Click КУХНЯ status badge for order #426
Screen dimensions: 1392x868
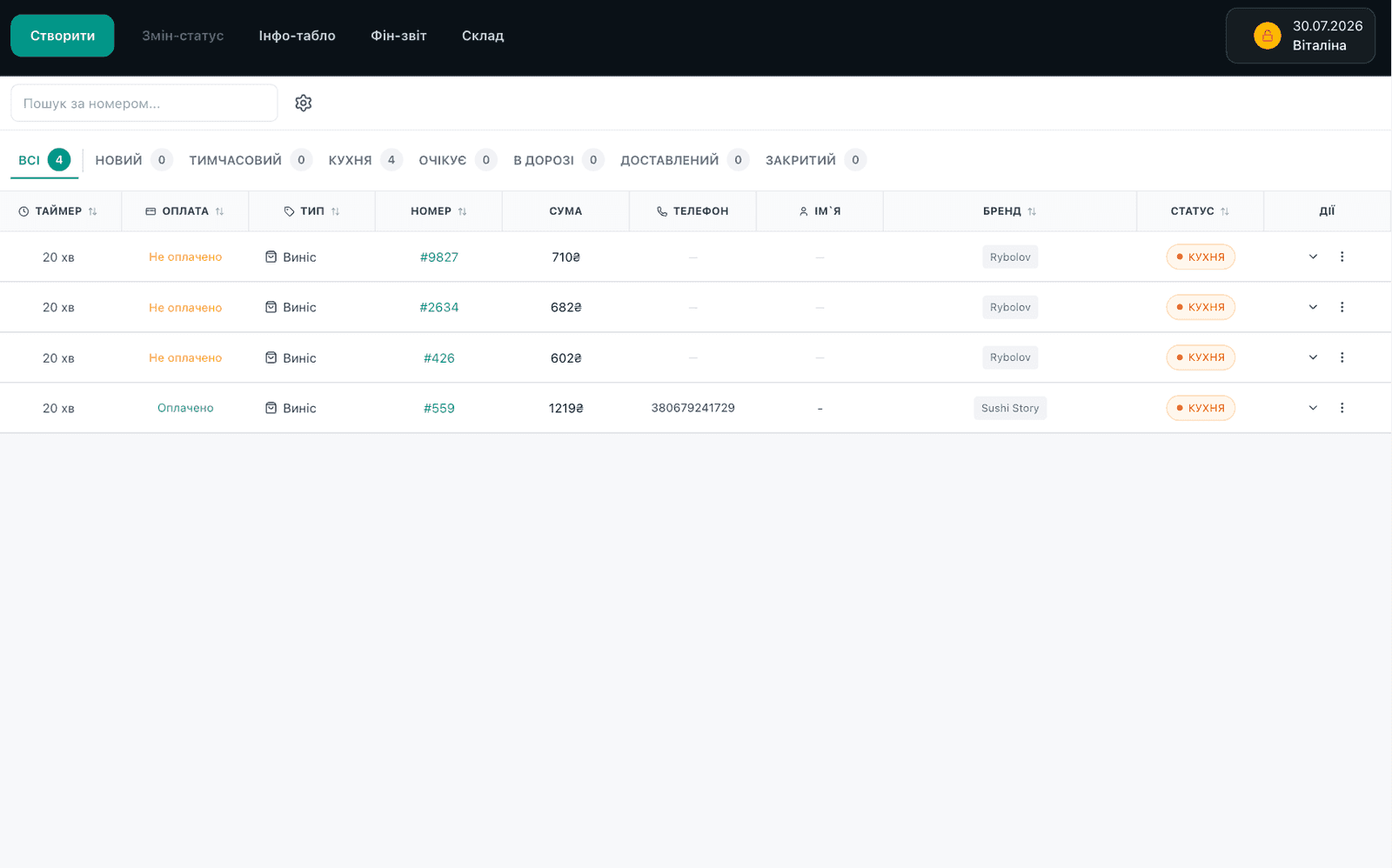1201,357
